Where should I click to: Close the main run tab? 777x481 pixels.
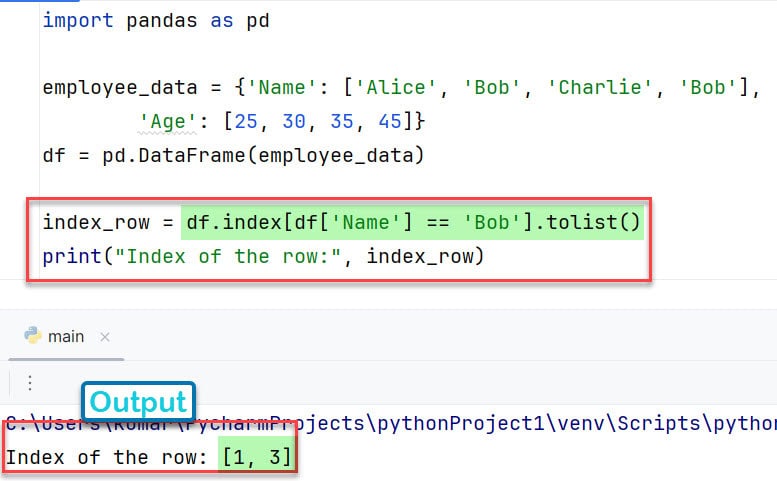(x=105, y=337)
